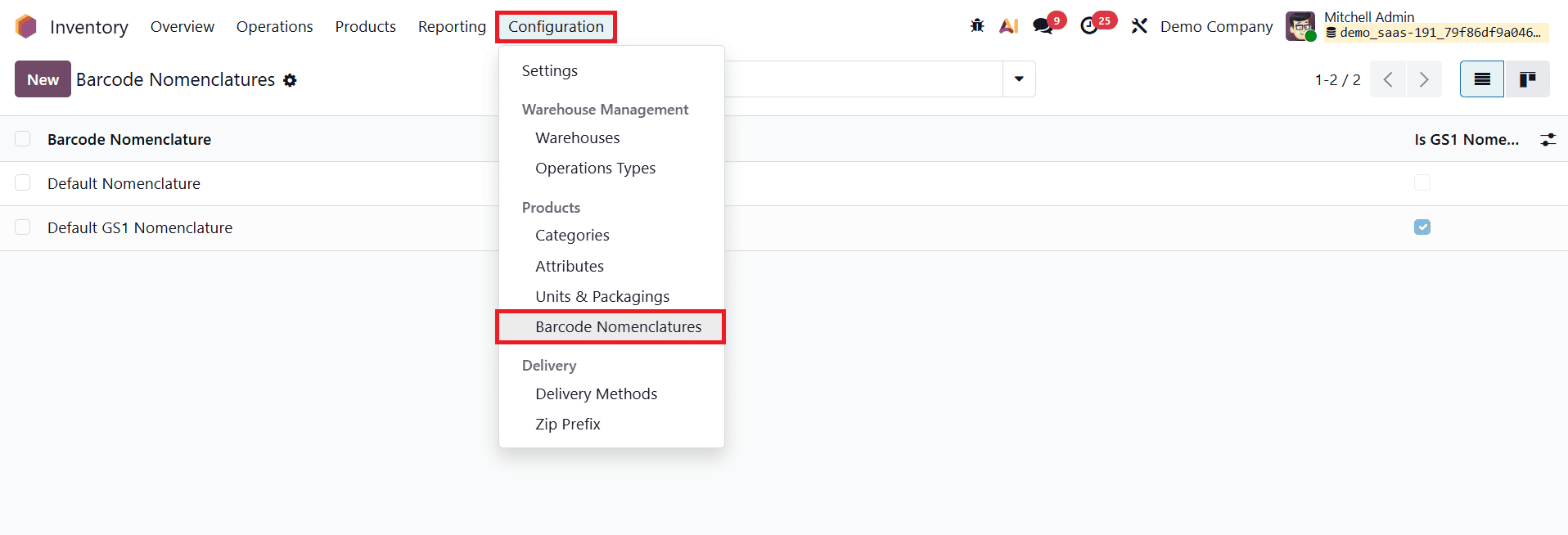The image size is (1568, 535).
Task: Open the Activities clock icon
Action: pos(1089,25)
